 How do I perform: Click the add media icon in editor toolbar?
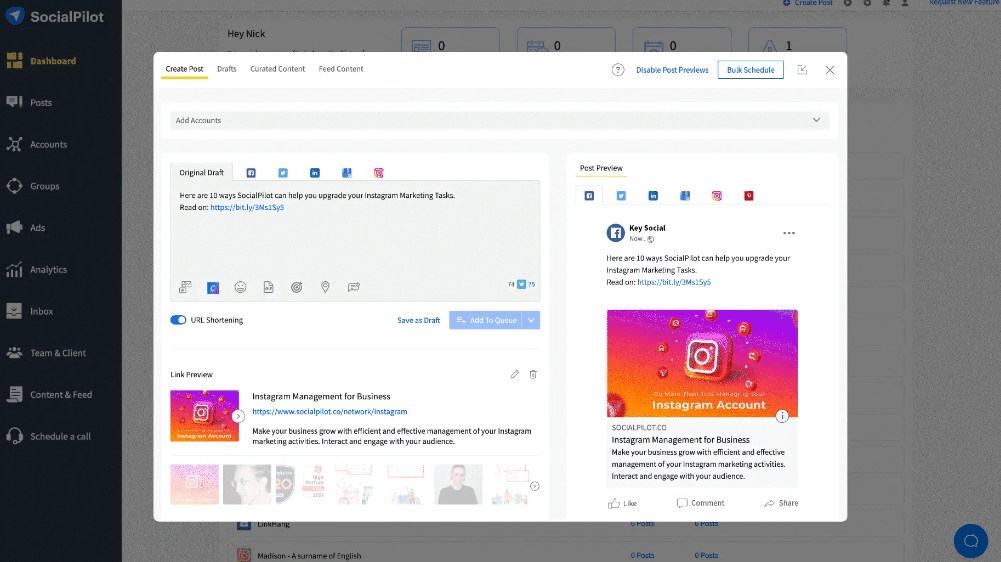point(185,287)
